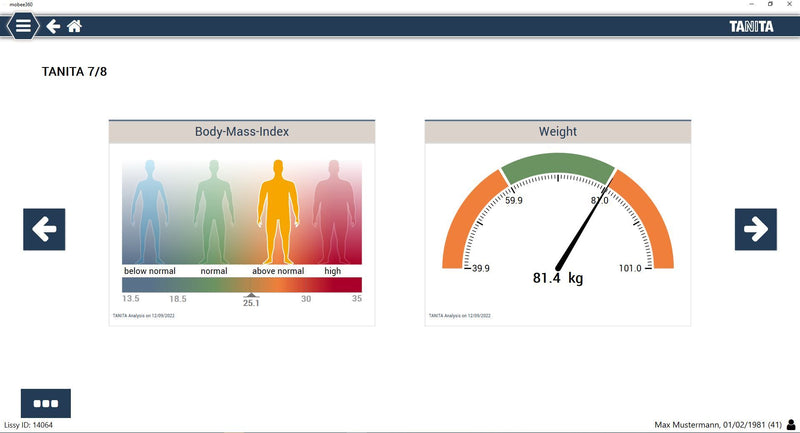Go to the home screen icon
The width and height of the screenshot is (800, 433).
pyautogui.click(x=74, y=26)
